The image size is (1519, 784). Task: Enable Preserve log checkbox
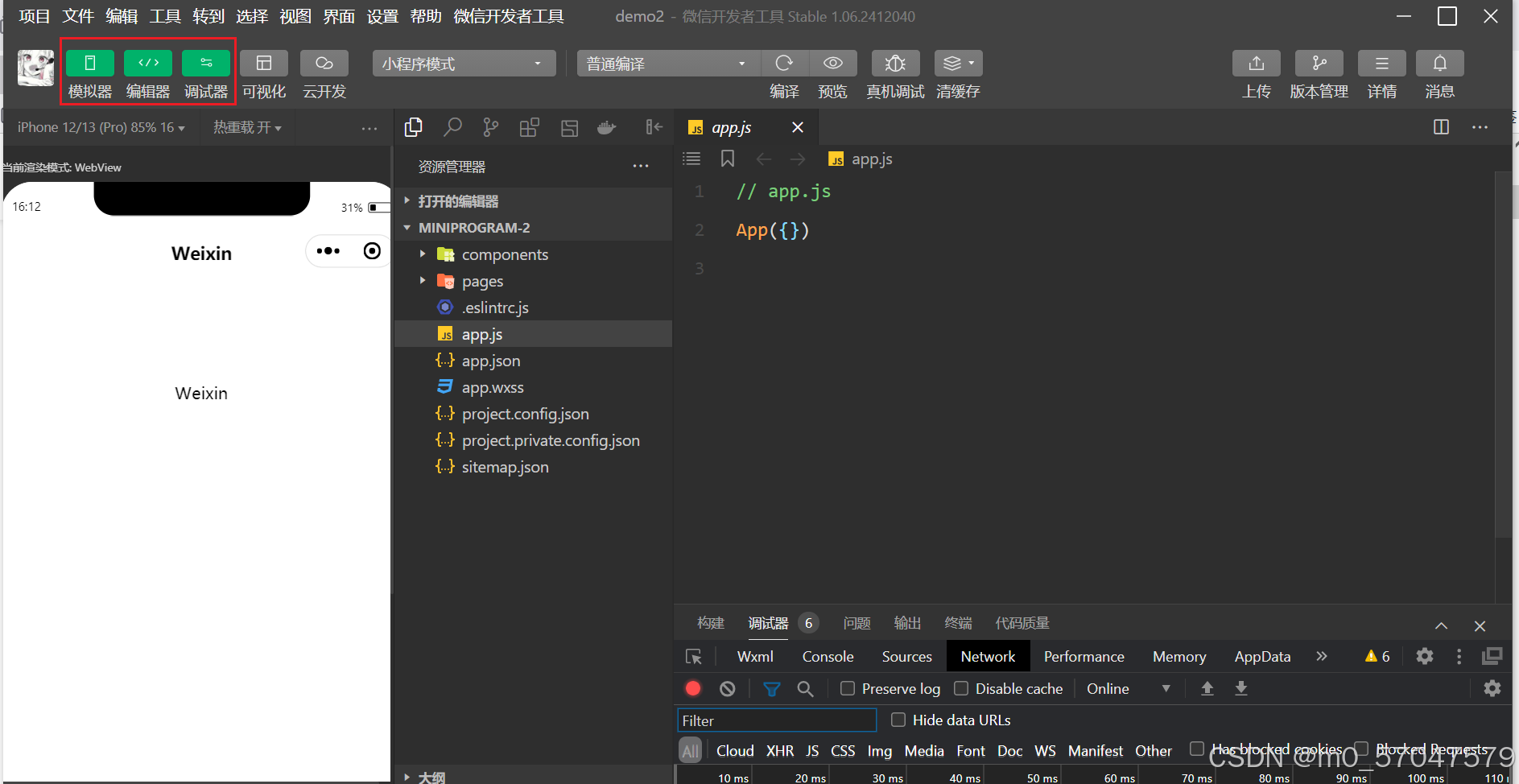[848, 688]
